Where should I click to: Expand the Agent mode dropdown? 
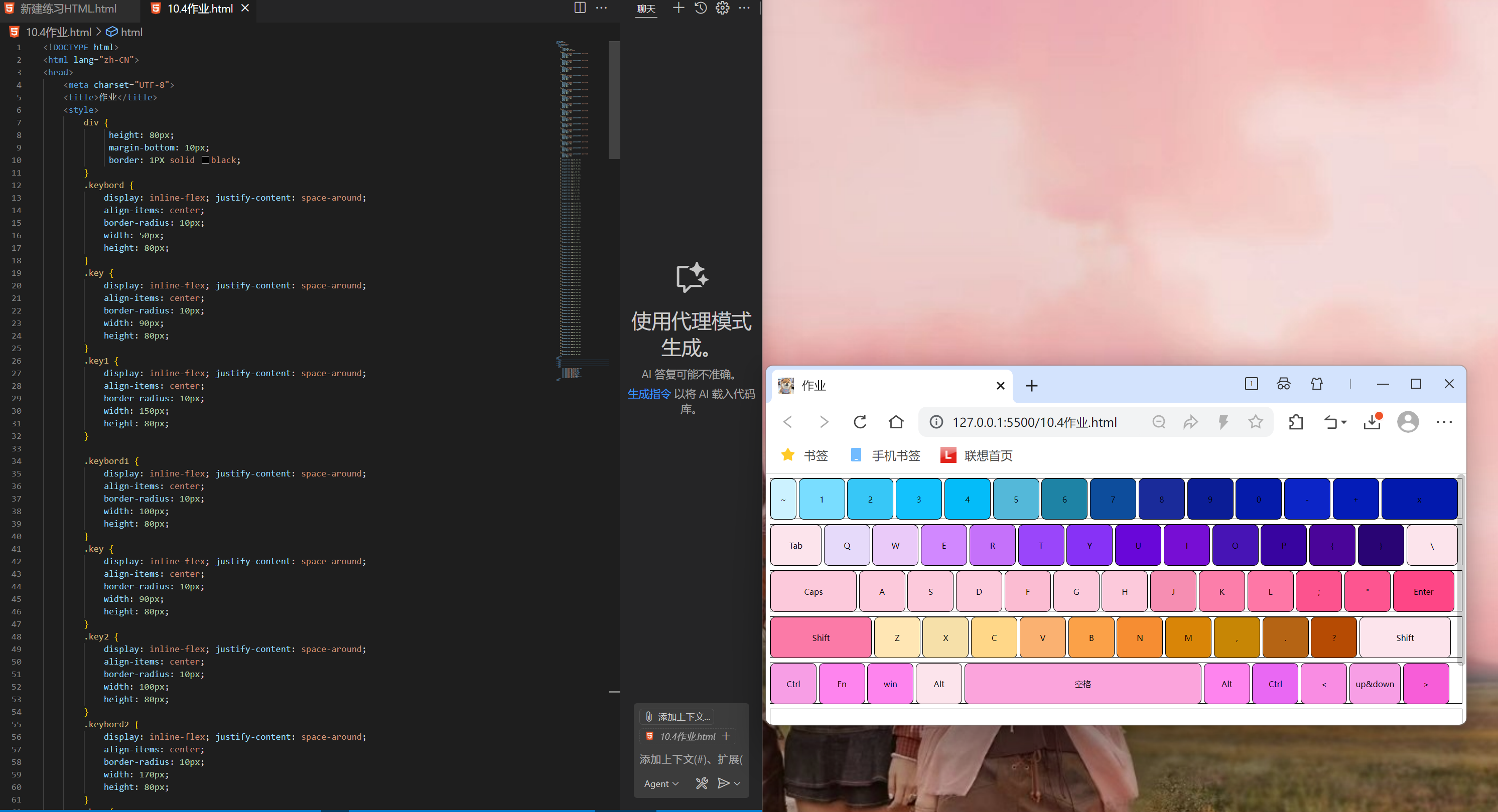click(x=661, y=783)
